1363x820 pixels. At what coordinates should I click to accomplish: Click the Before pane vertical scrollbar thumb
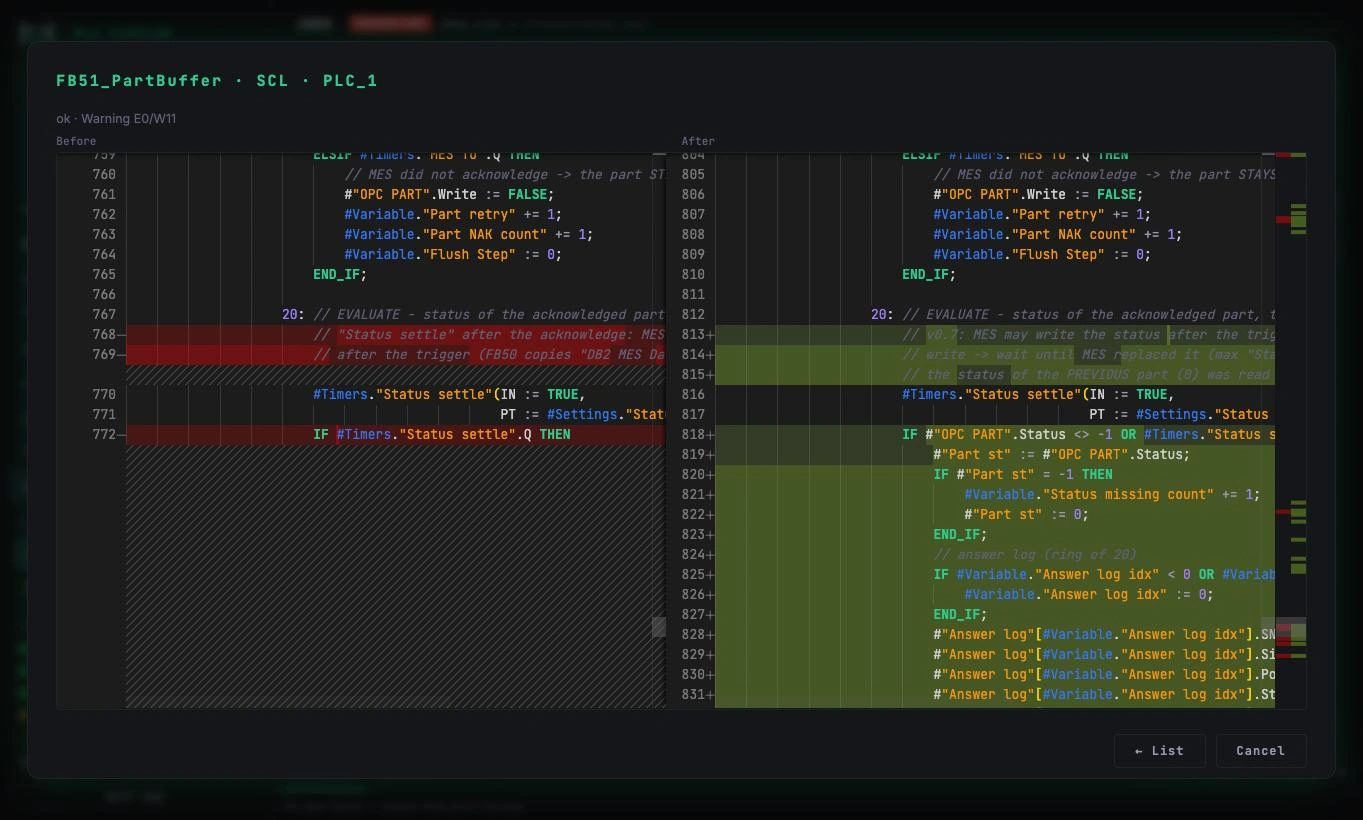pyautogui.click(x=659, y=627)
